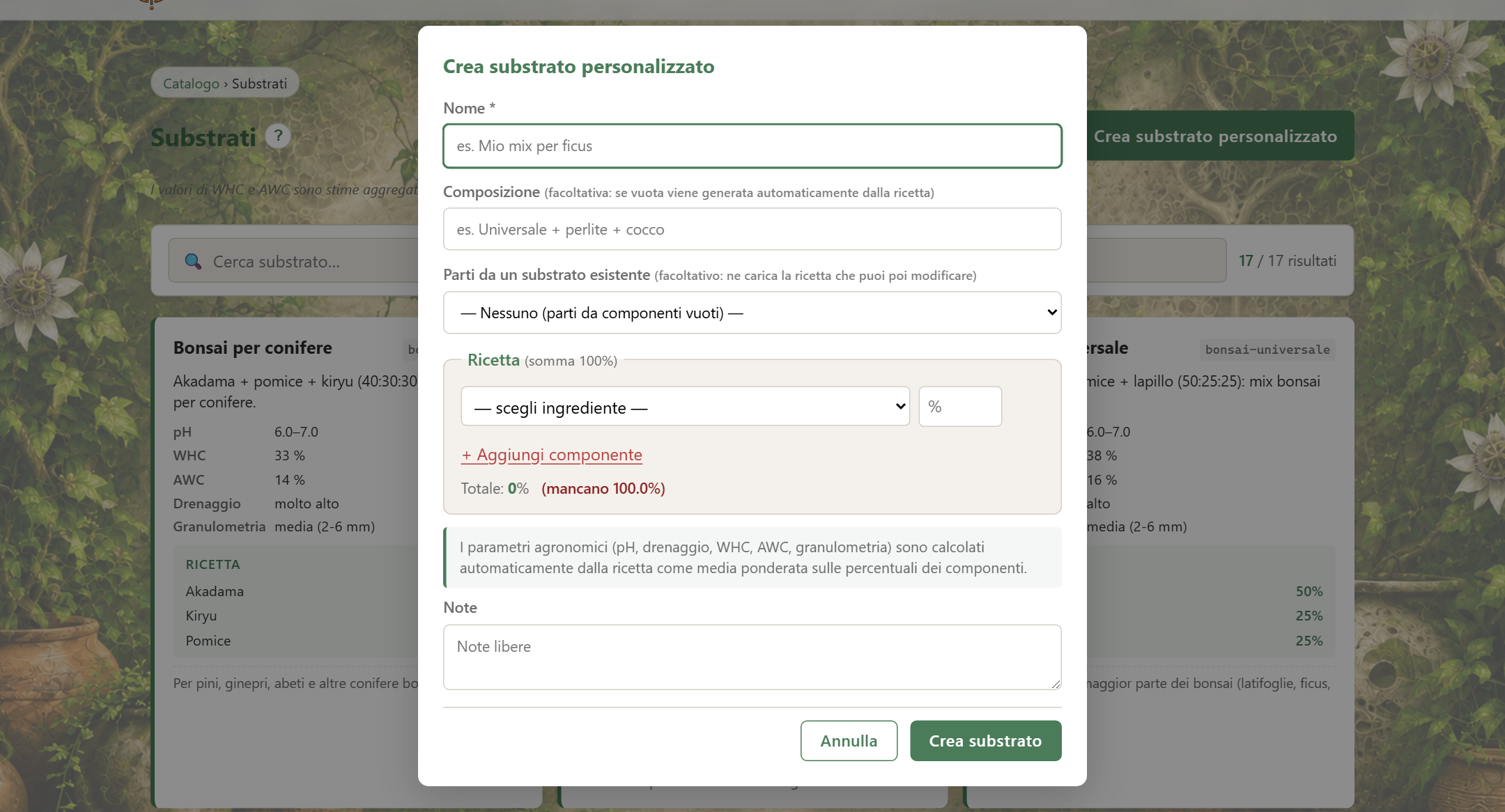Click the percentage input field
Viewport: 1505px width, 812px height.
960,407
